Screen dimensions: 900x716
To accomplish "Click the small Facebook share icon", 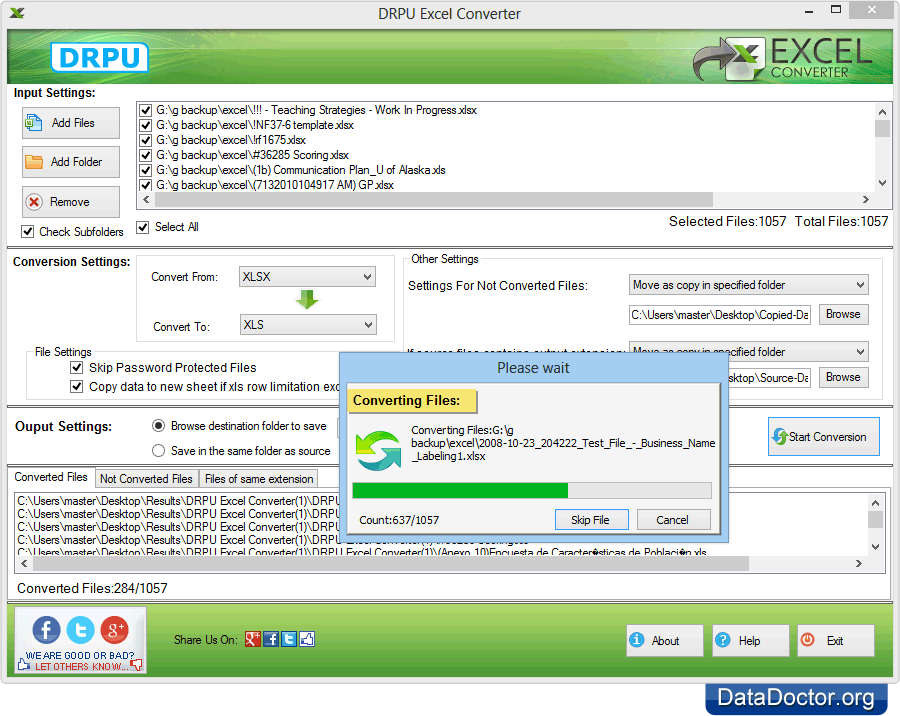I will pos(271,639).
